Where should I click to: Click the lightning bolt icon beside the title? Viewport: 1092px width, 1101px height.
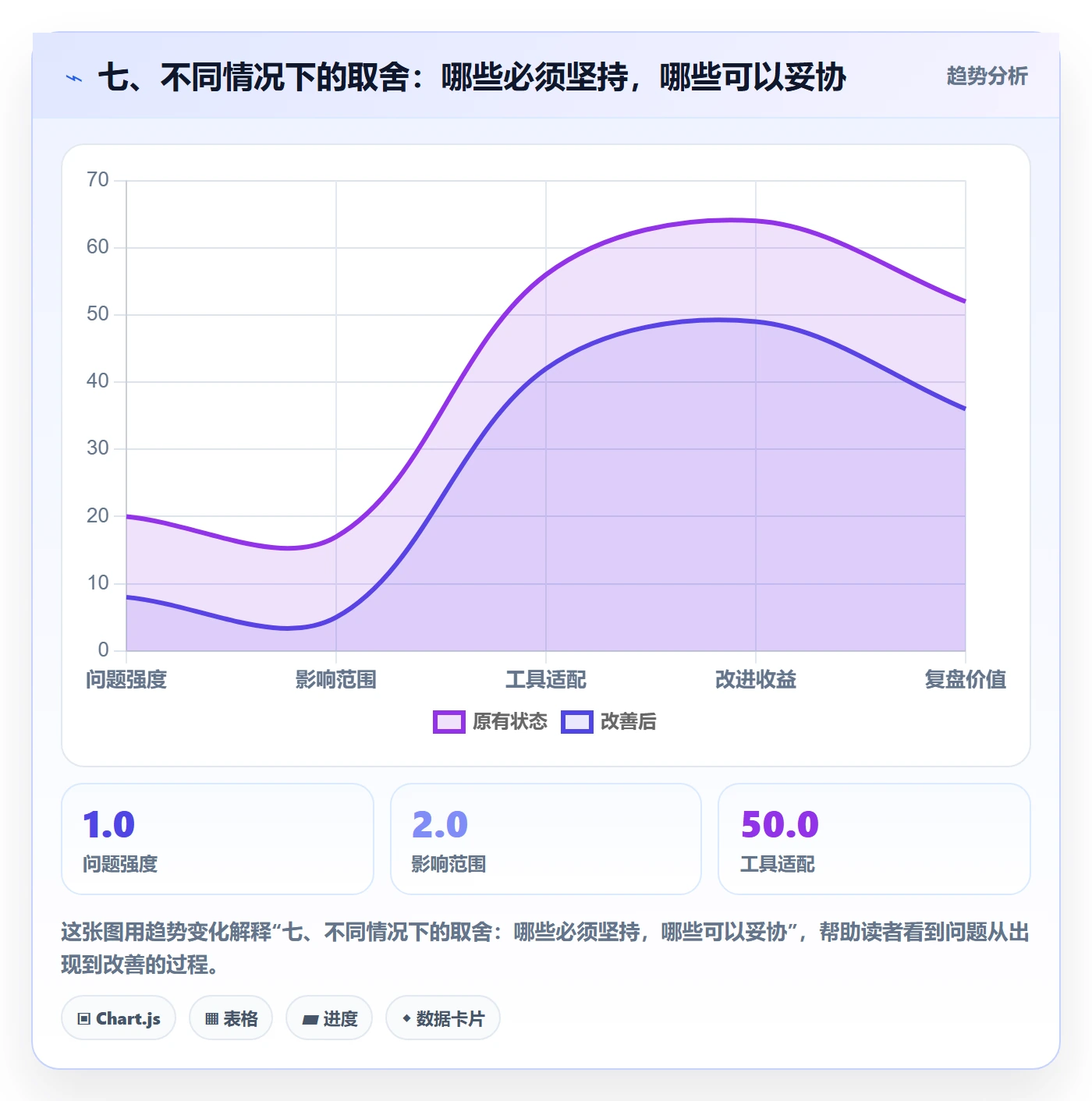(74, 78)
